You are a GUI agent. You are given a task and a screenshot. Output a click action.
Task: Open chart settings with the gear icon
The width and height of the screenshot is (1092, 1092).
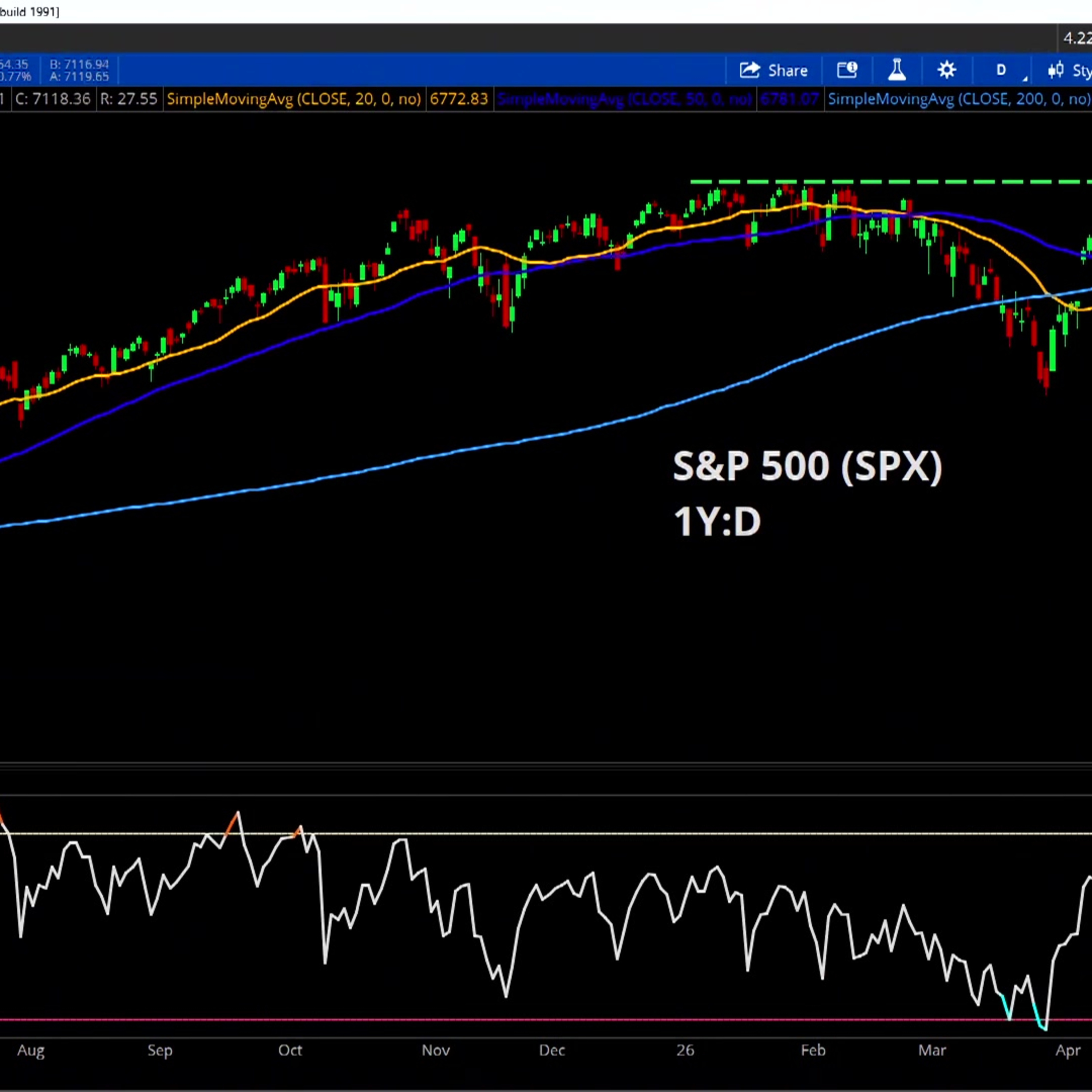tap(947, 71)
